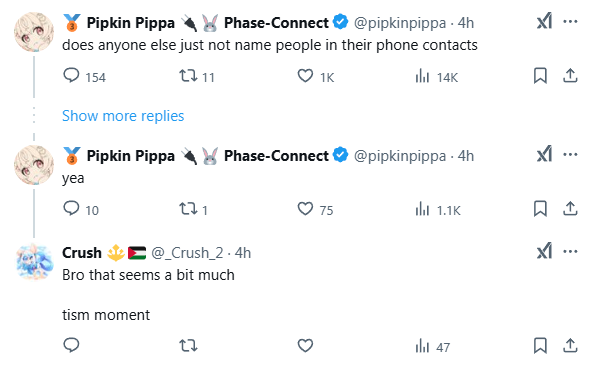
Task: Open Crush's profile avatar
Action: pos(34,262)
